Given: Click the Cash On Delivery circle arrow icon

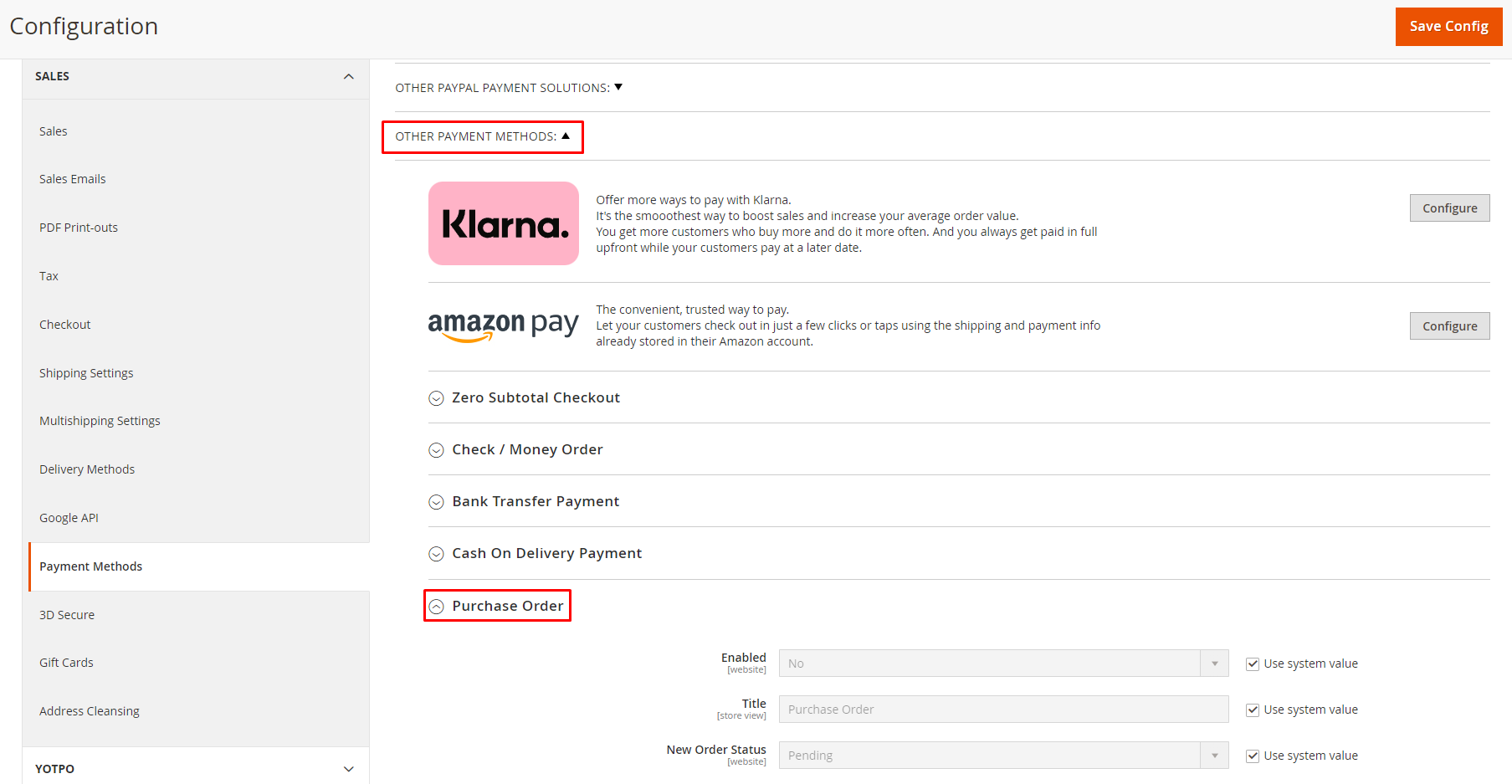Looking at the screenshot, I should click(436, 554).
